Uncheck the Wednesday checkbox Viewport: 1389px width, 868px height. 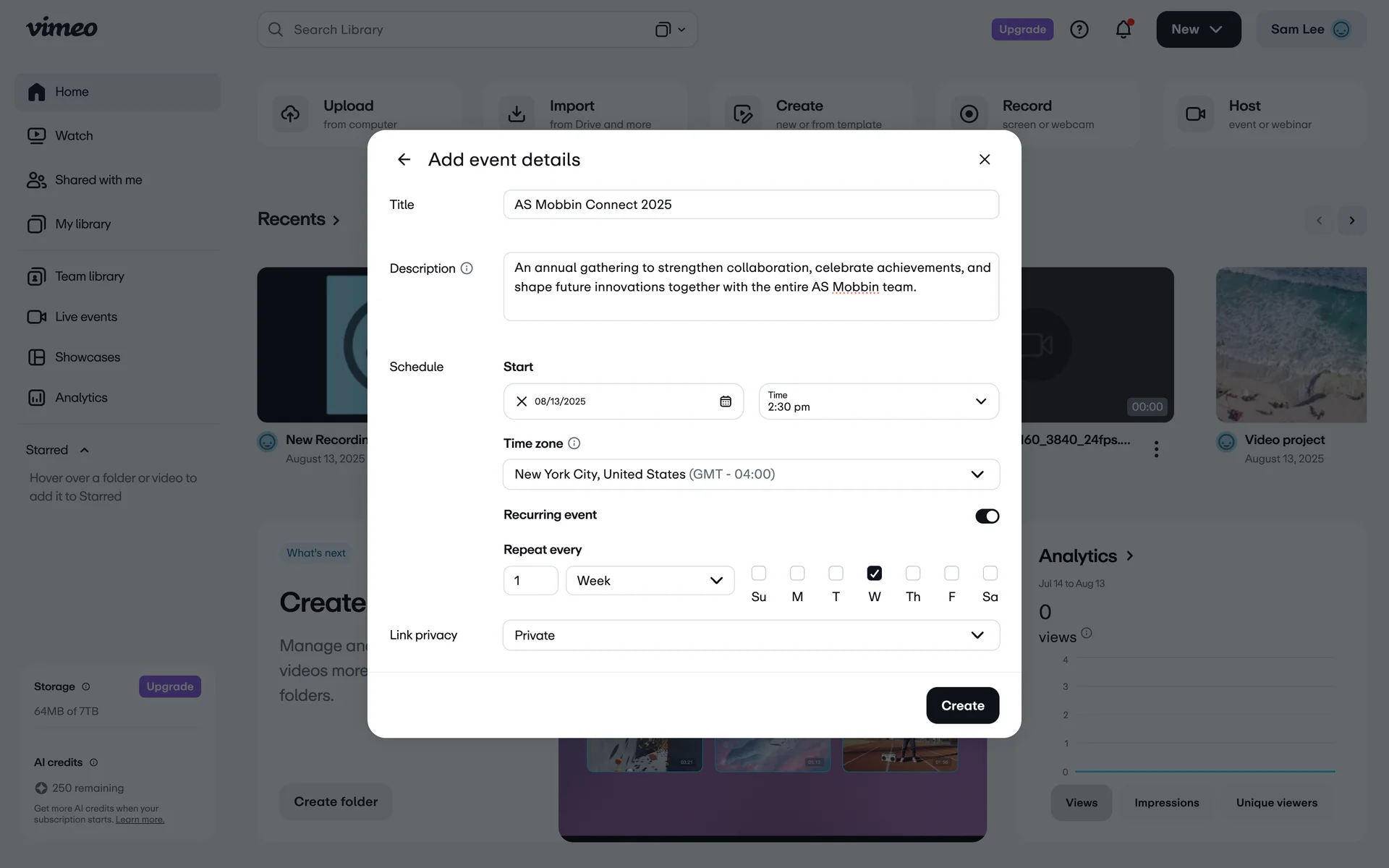(x=874, y=574)
